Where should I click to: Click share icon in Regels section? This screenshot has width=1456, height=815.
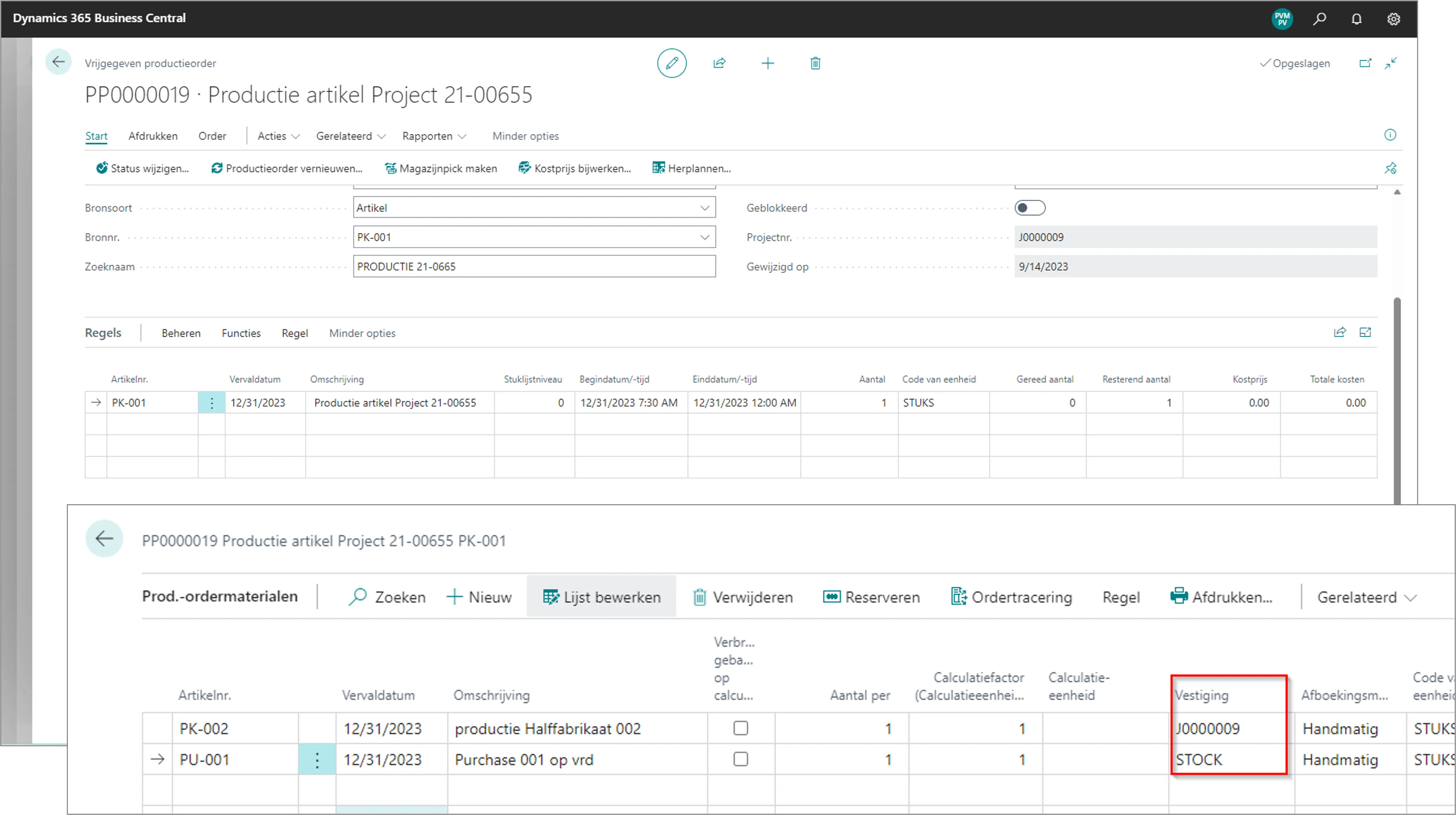tap(1340, 333)
